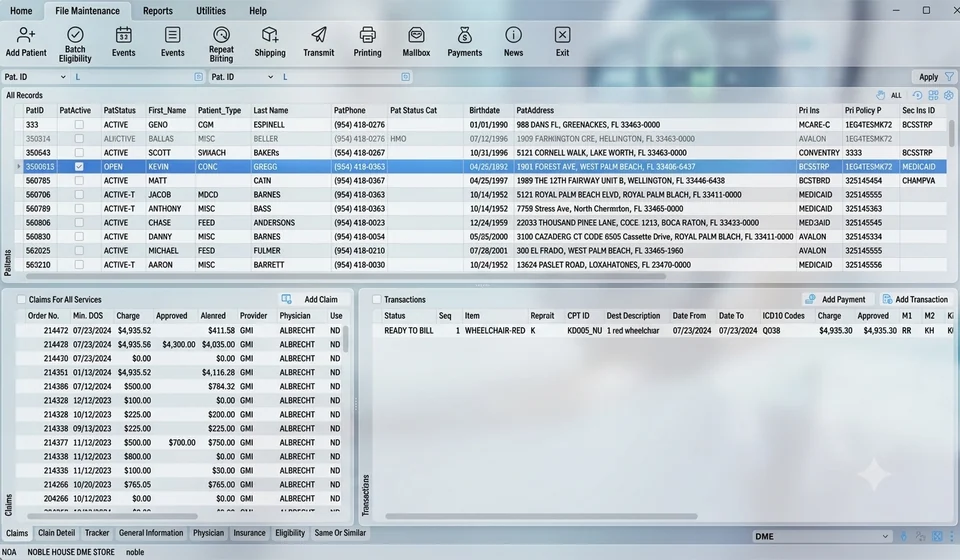The width and height of the screenshot is (960, 560).
Task: Click the Events list document icon
Action: coord(173,35)
